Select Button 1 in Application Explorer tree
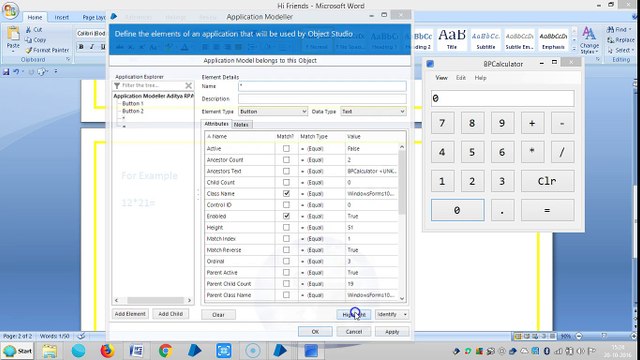 pyautogui.click(x=133, y=104)
